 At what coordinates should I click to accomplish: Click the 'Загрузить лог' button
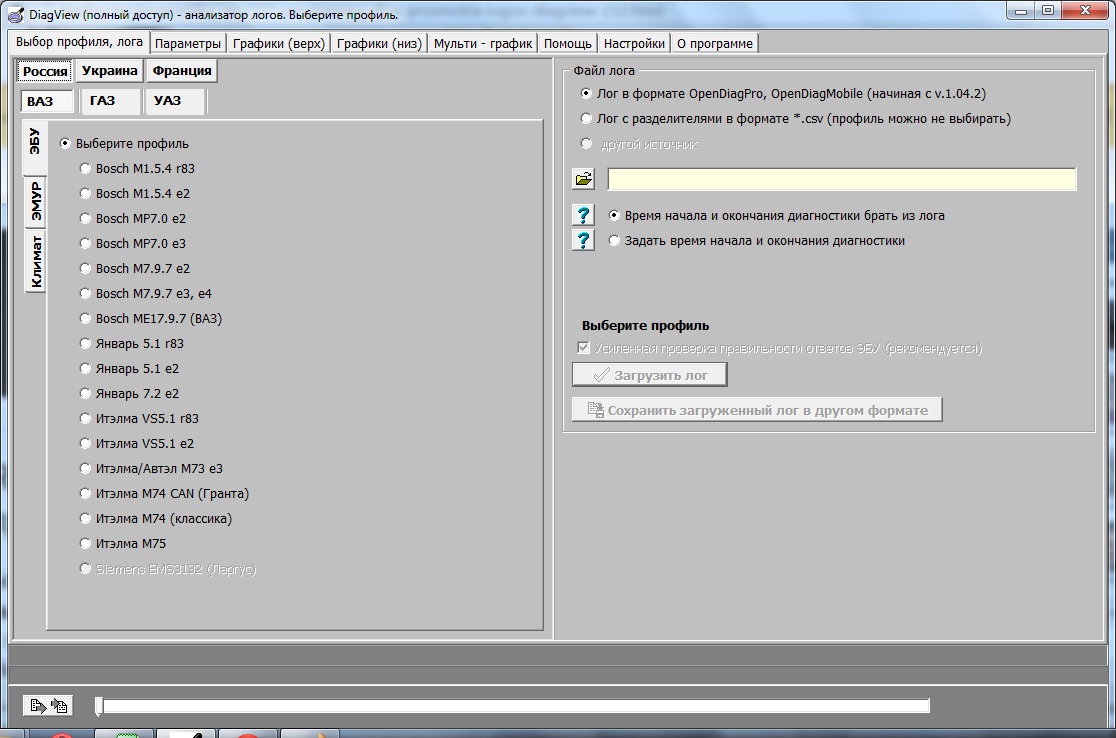pos(650,375)
